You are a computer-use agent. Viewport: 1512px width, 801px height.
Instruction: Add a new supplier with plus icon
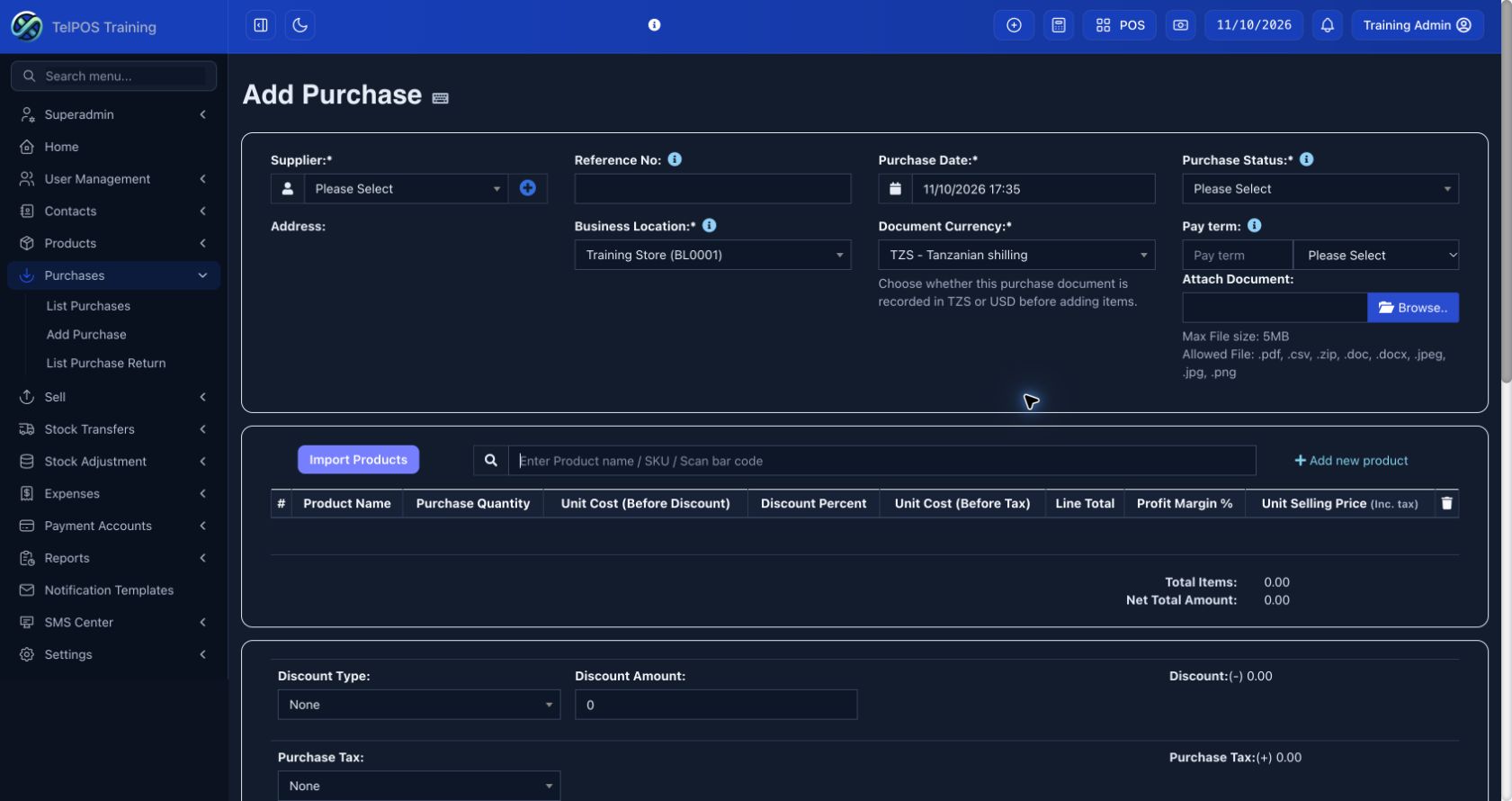tap(528, 188)
